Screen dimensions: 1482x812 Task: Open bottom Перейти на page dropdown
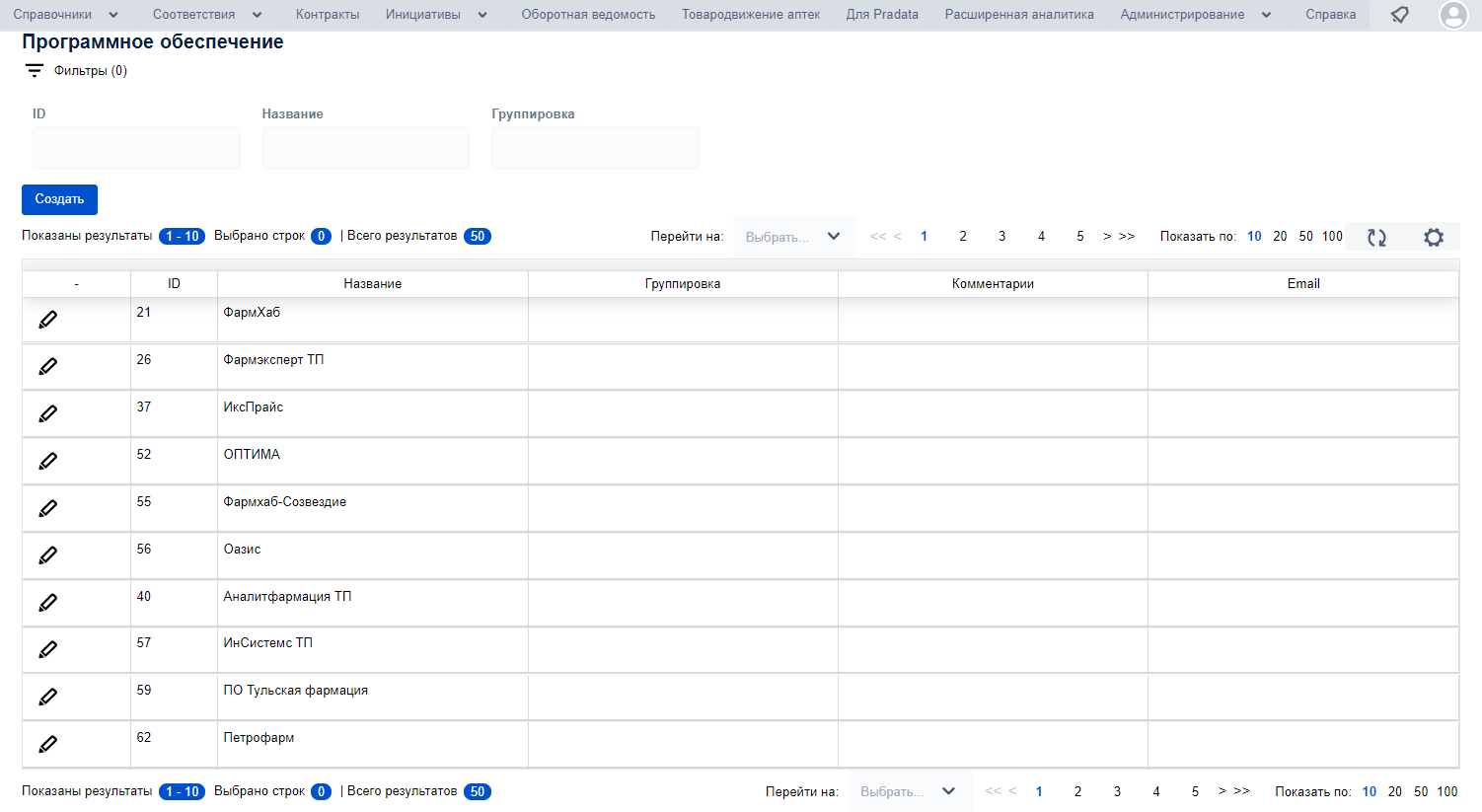(x=910, y=791)
